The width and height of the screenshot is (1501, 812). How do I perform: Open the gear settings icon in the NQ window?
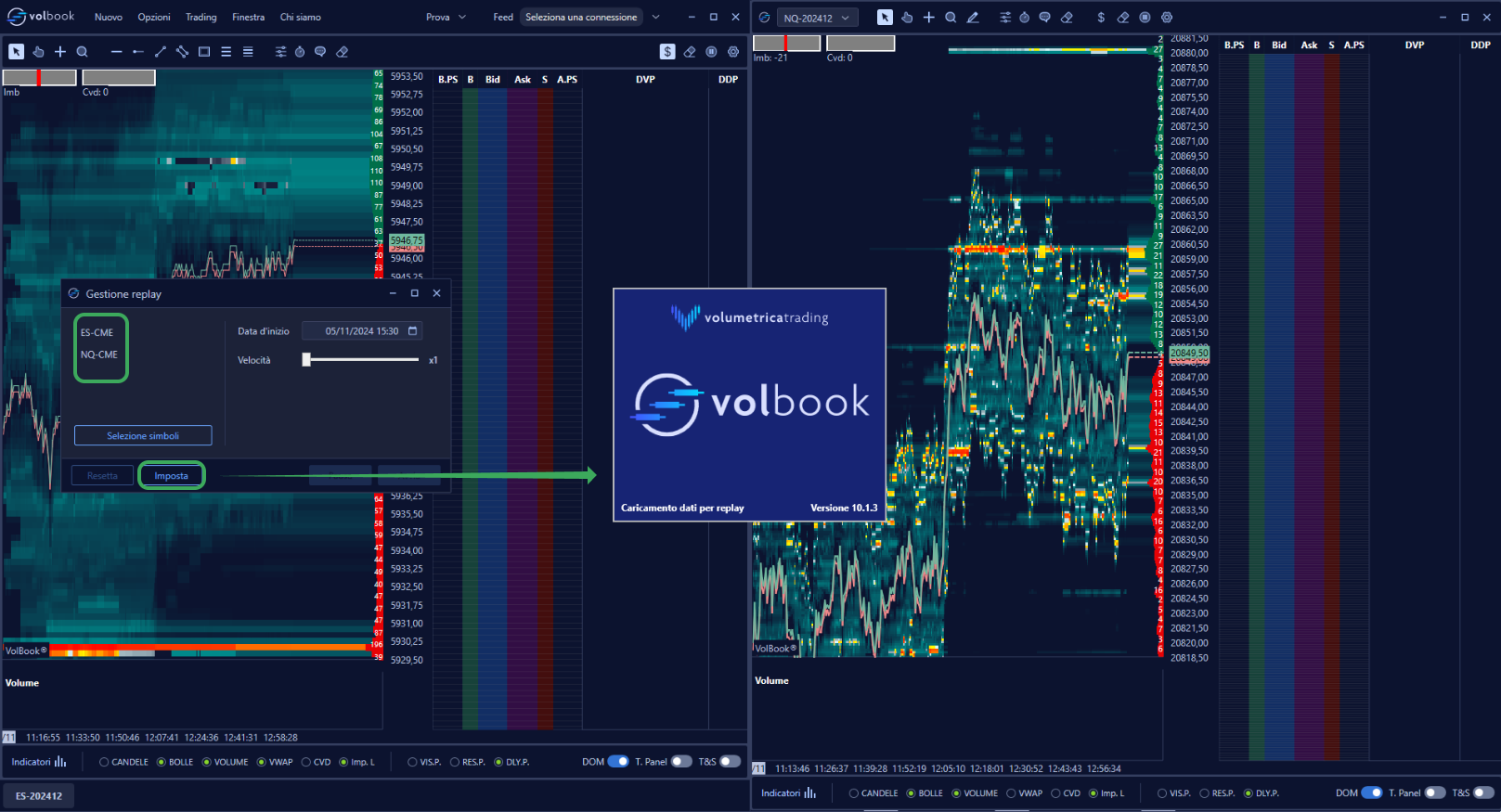pos(1167,18)
